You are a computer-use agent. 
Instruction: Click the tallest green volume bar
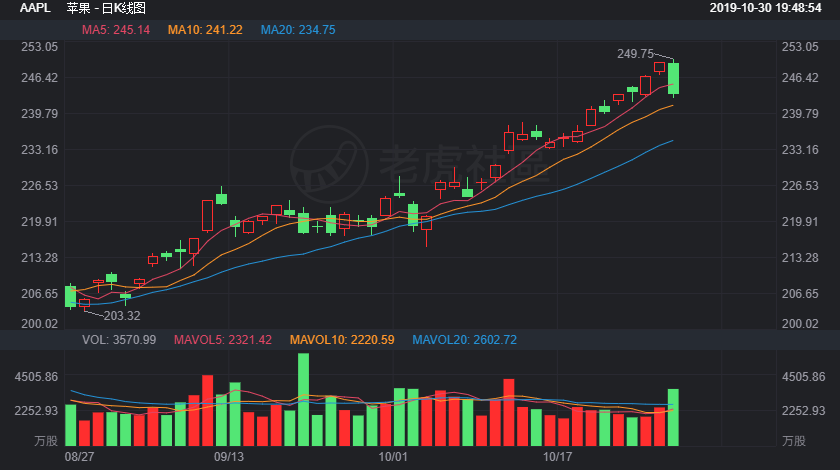pyautogui.click(x=303, y=400)
